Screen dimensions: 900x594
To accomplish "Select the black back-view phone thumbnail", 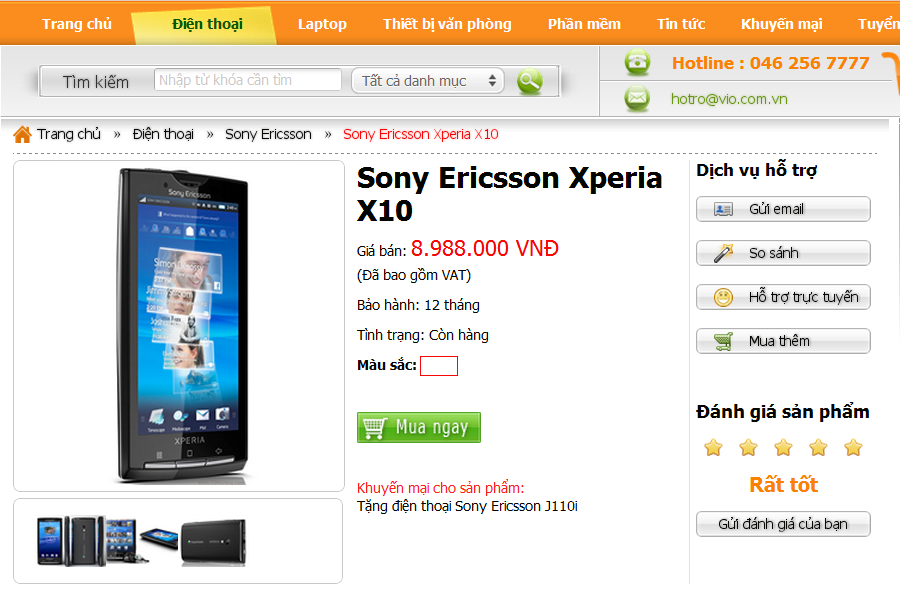I will pos(214,542).
